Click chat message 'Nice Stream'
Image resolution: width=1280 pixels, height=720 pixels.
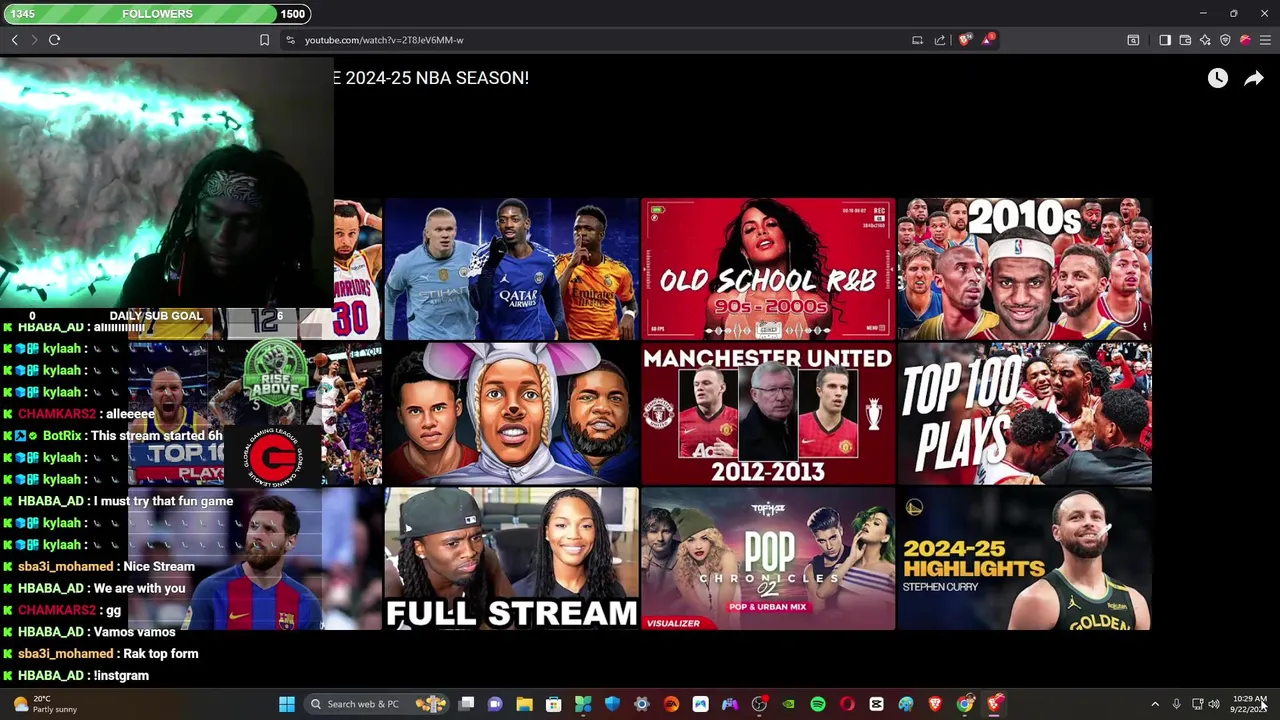coord(159,566)
